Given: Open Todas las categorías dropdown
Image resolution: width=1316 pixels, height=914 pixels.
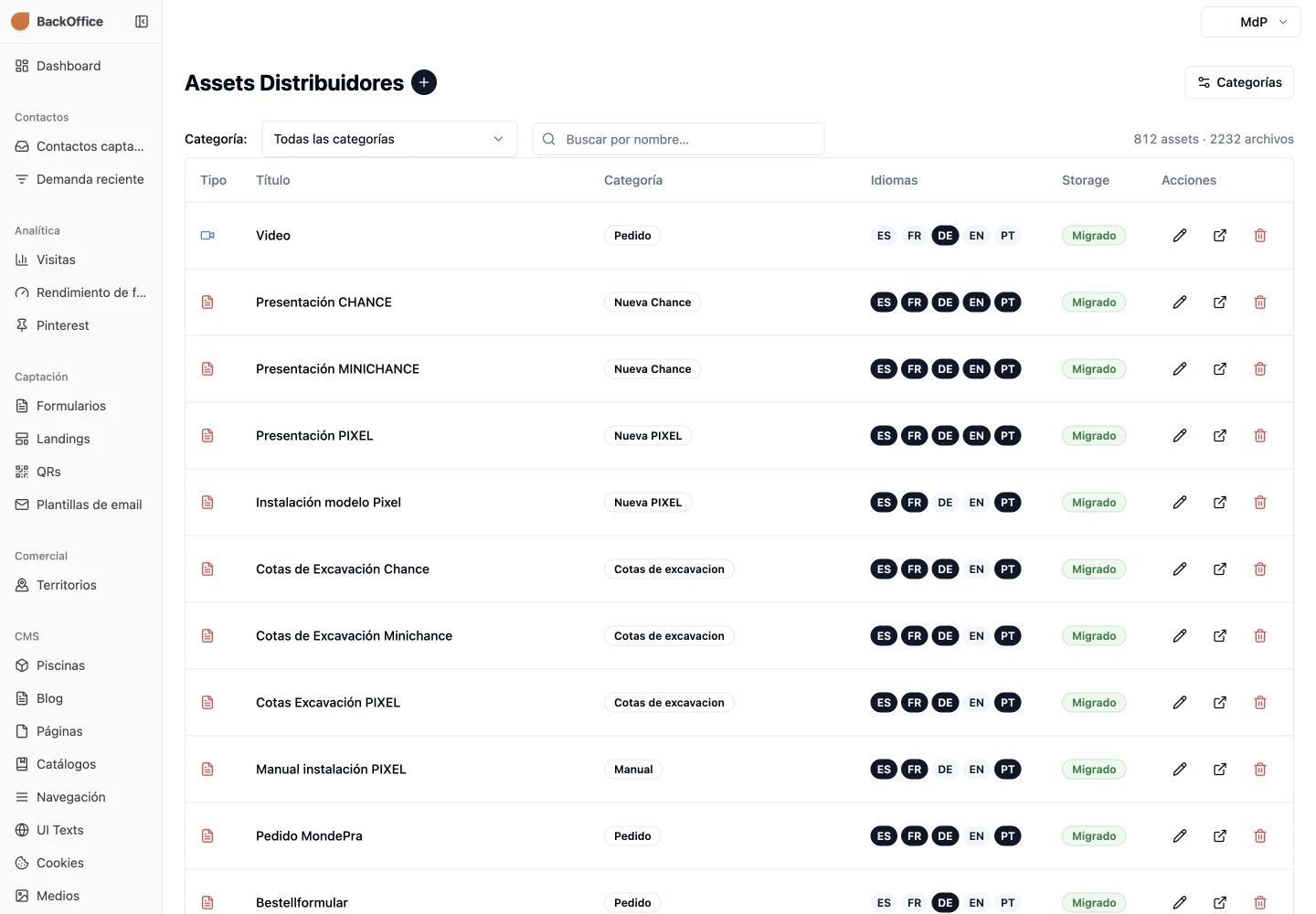Looking at the screenshot, I should (389, 139).
